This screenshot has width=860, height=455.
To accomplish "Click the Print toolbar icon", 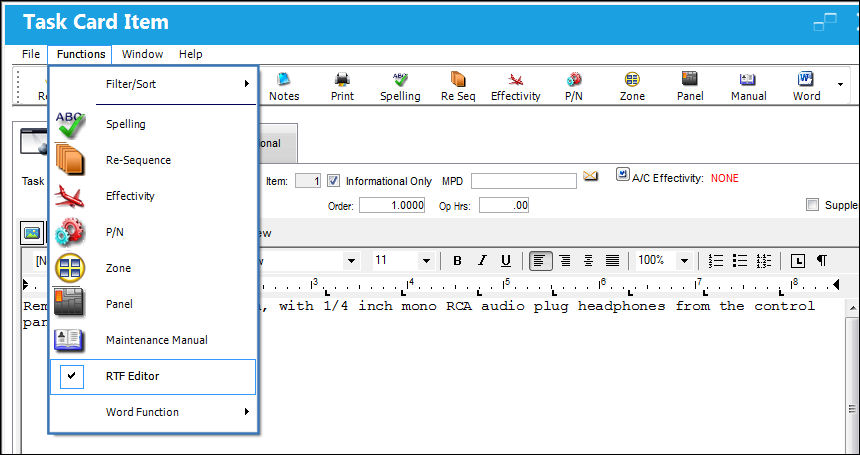I will [342, 79].
